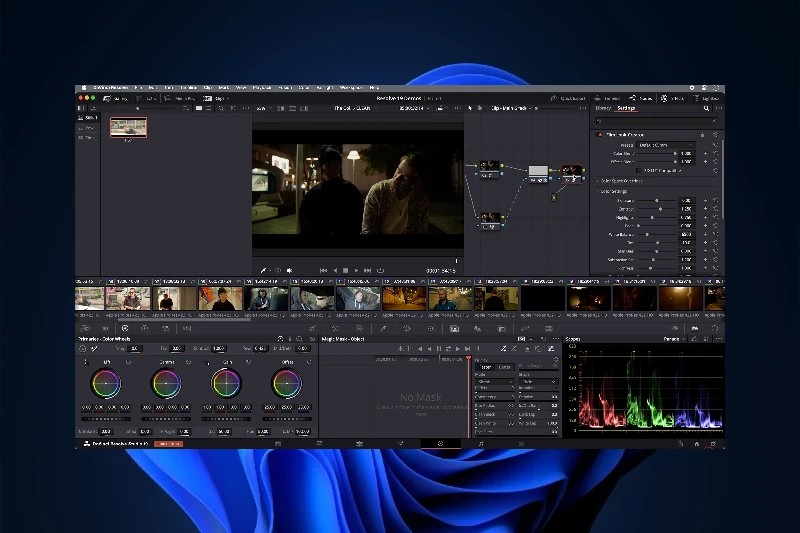Toggle the Media Pool panel
Image resolution: width=800 pixels, height=533 pixels.
click(180, 98)
